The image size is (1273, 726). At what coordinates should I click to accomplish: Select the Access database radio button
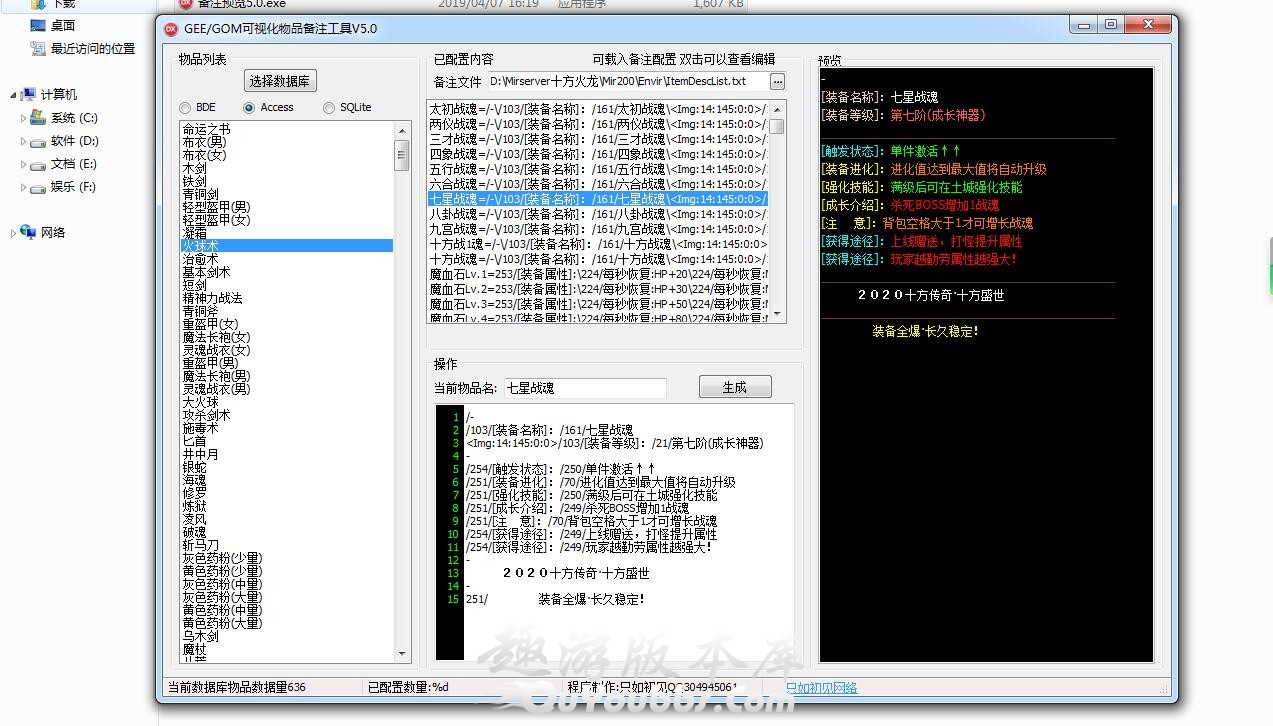(x=249, y=108)
